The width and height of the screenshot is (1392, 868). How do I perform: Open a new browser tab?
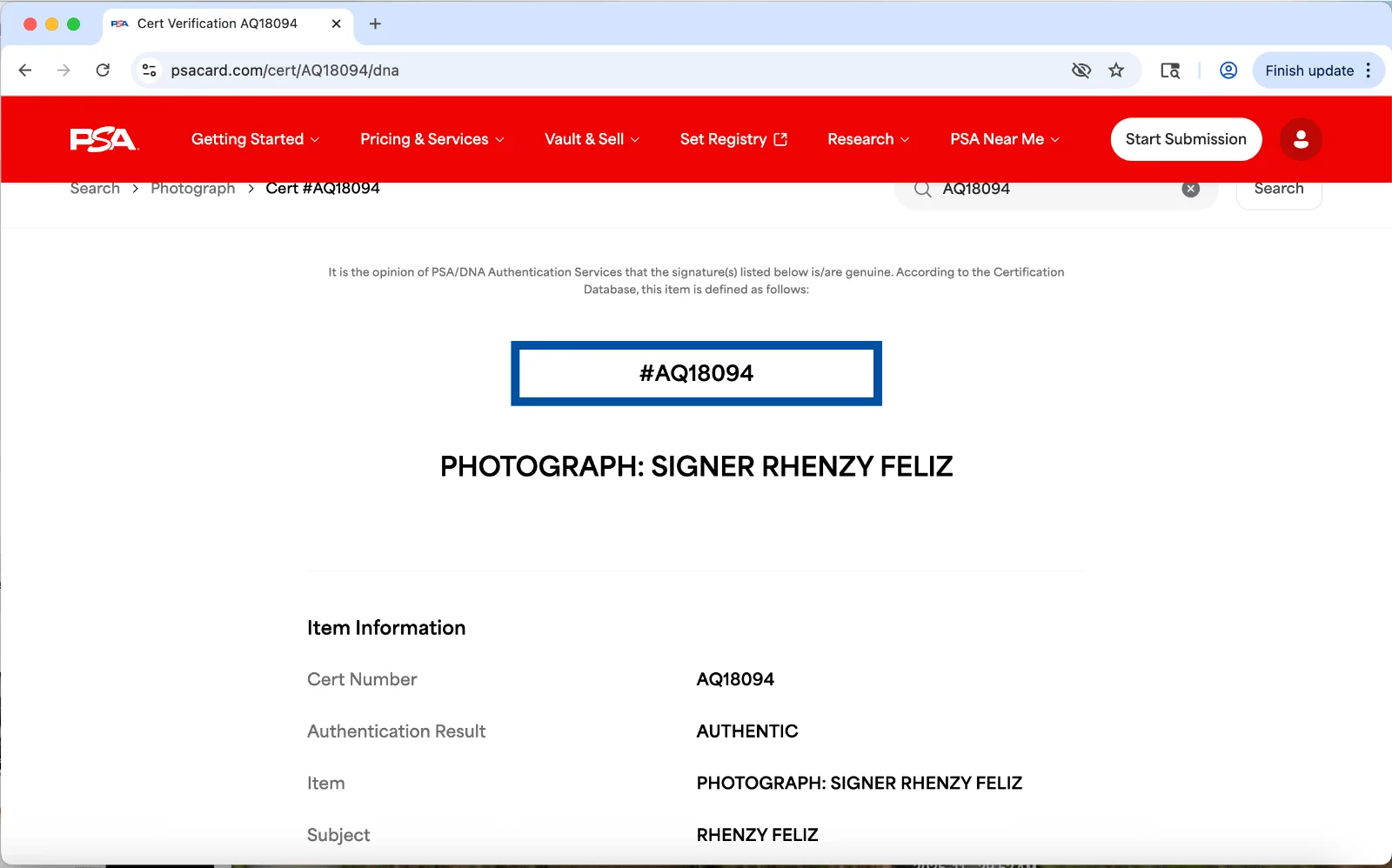point(375,23)
